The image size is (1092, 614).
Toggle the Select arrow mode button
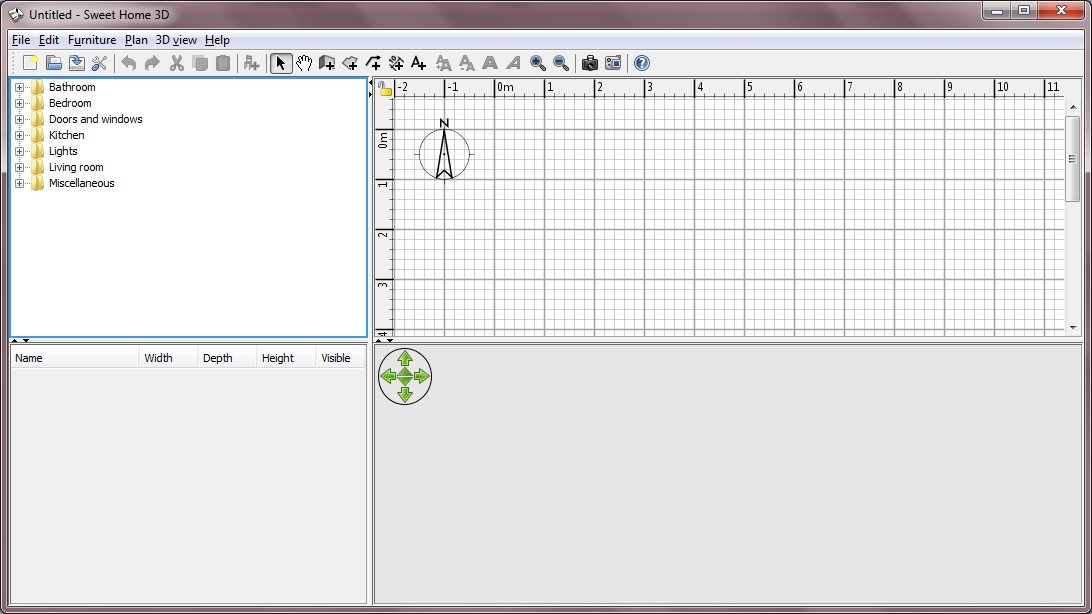click(x=280, y=63)
